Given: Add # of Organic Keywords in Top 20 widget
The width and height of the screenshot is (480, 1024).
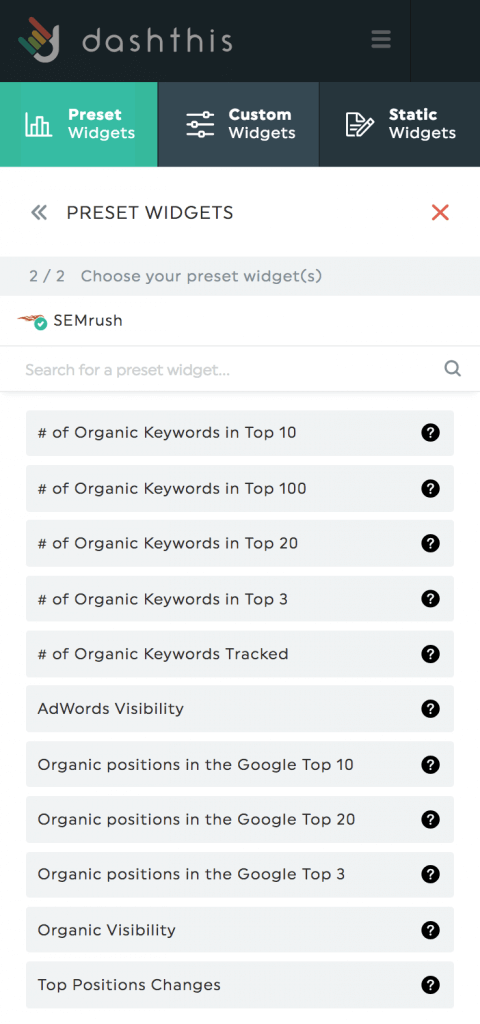Looking at the screenshot, I should click(240, 543).
